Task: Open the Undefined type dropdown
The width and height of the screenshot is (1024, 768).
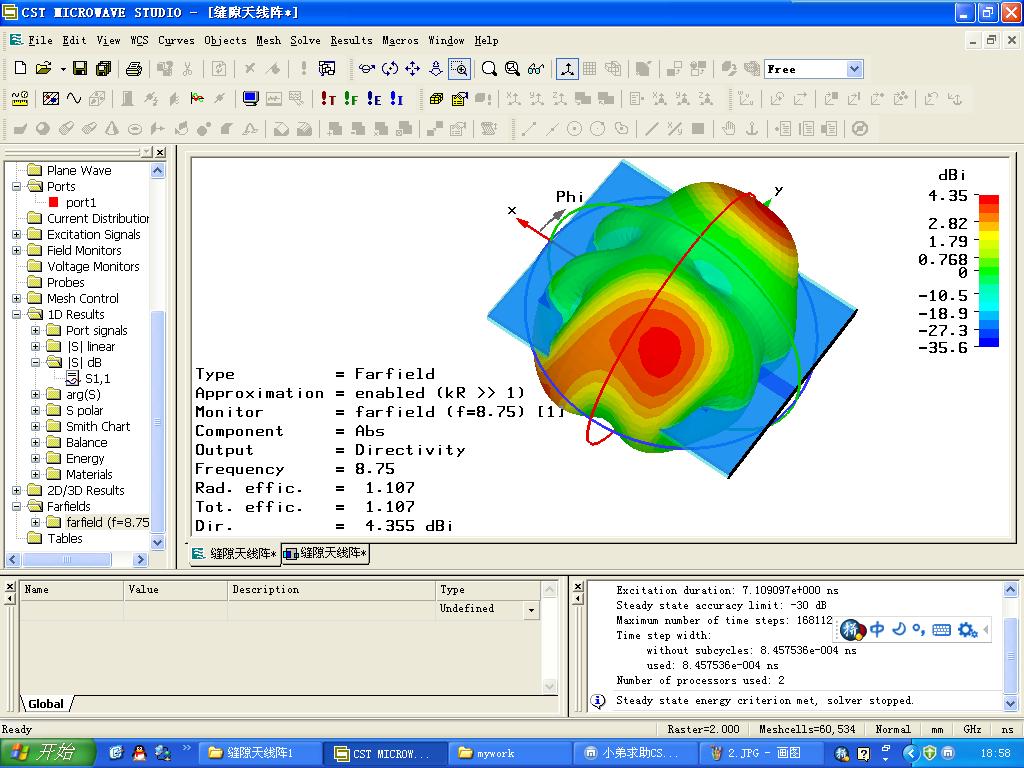Action: point(531,610)
